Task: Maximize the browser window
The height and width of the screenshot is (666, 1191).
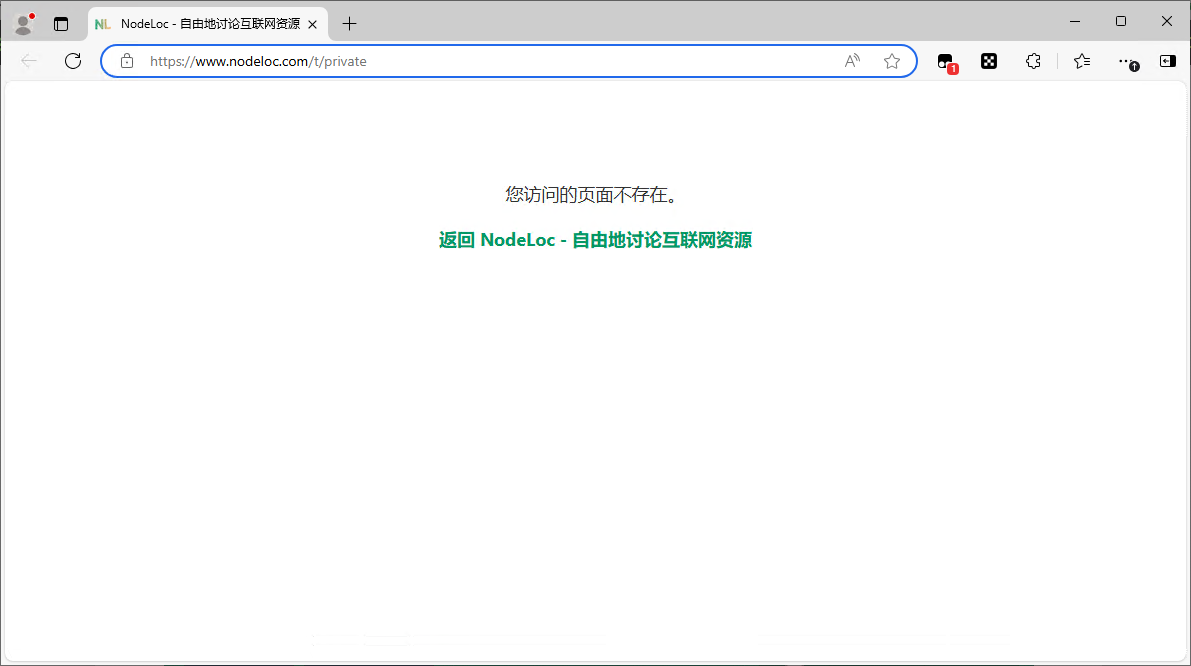Action: pos(1121,21)
